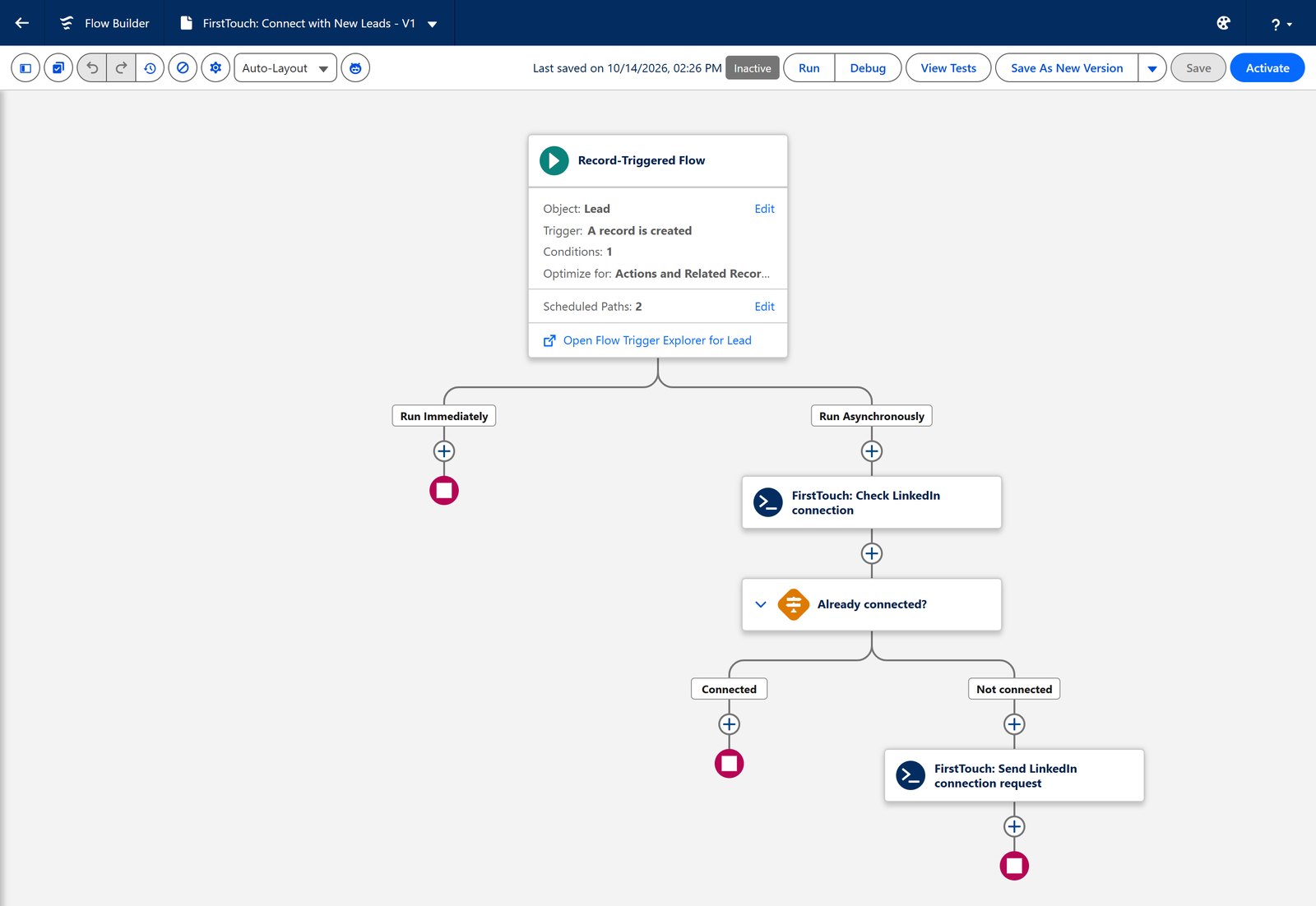Click the Already connected? decision icon
The width and height of the screenshot is (1316, 906).
794,604
